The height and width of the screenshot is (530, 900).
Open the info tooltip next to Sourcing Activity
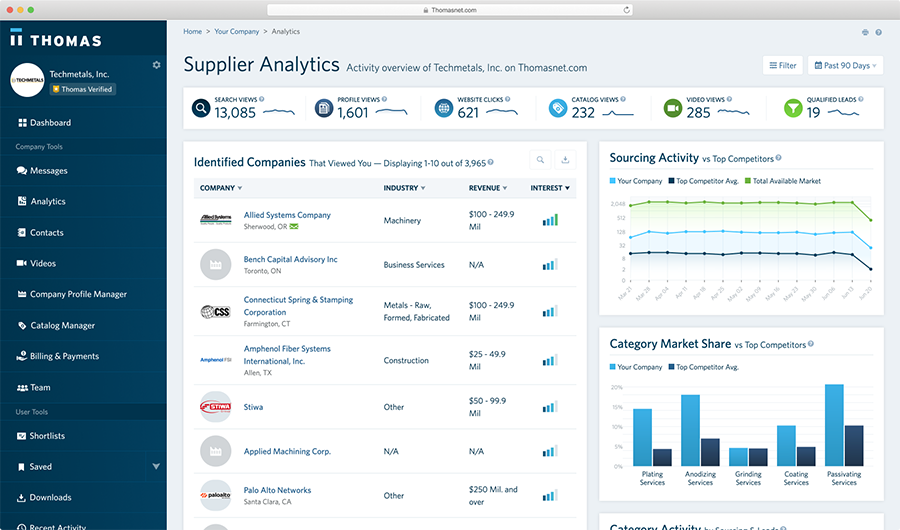pos(779,158)
